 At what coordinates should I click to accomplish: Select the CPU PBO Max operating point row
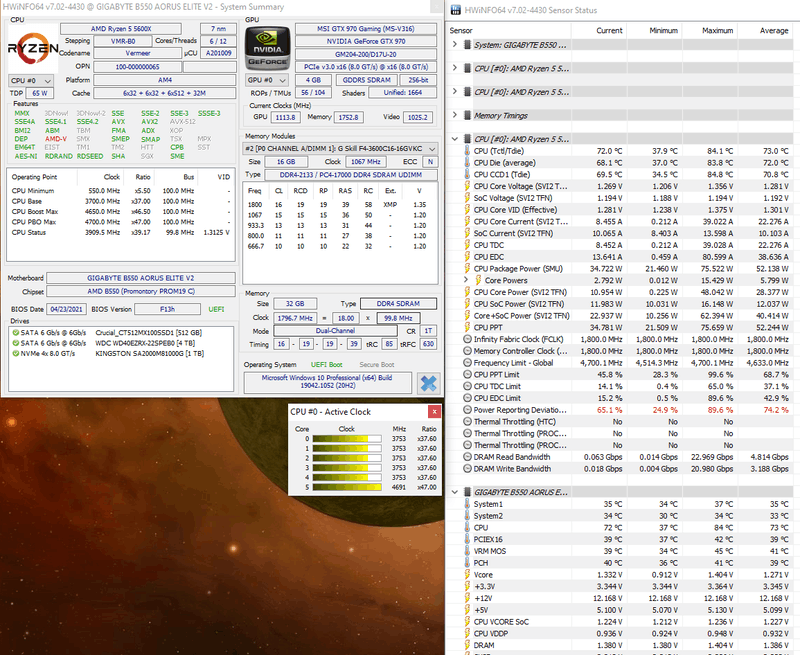[121, 222]
